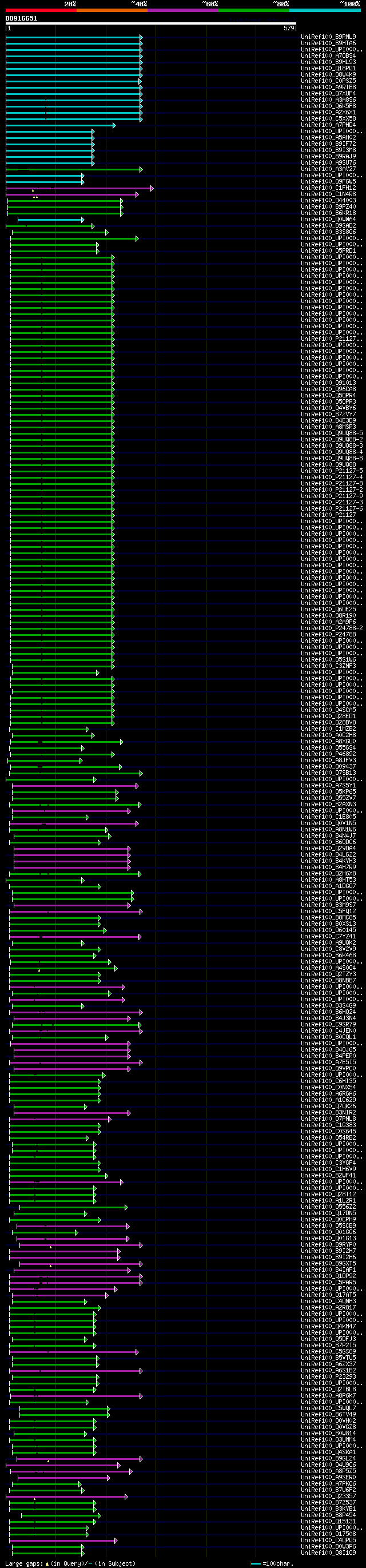366x1568 pixels.
Task: Select the UniRef100_Q2H6X8 label
Action: pyautogui.click(x=328, y=873)
